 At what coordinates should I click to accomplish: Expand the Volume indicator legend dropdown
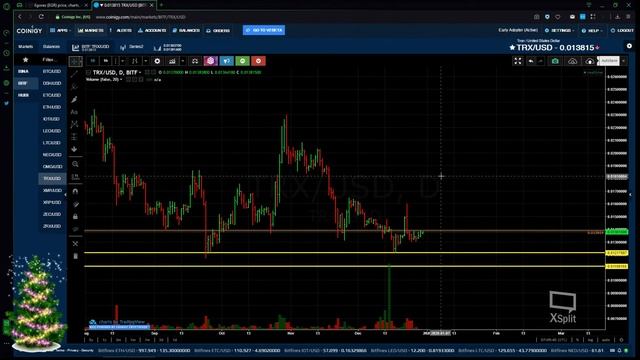click(121, 80)
